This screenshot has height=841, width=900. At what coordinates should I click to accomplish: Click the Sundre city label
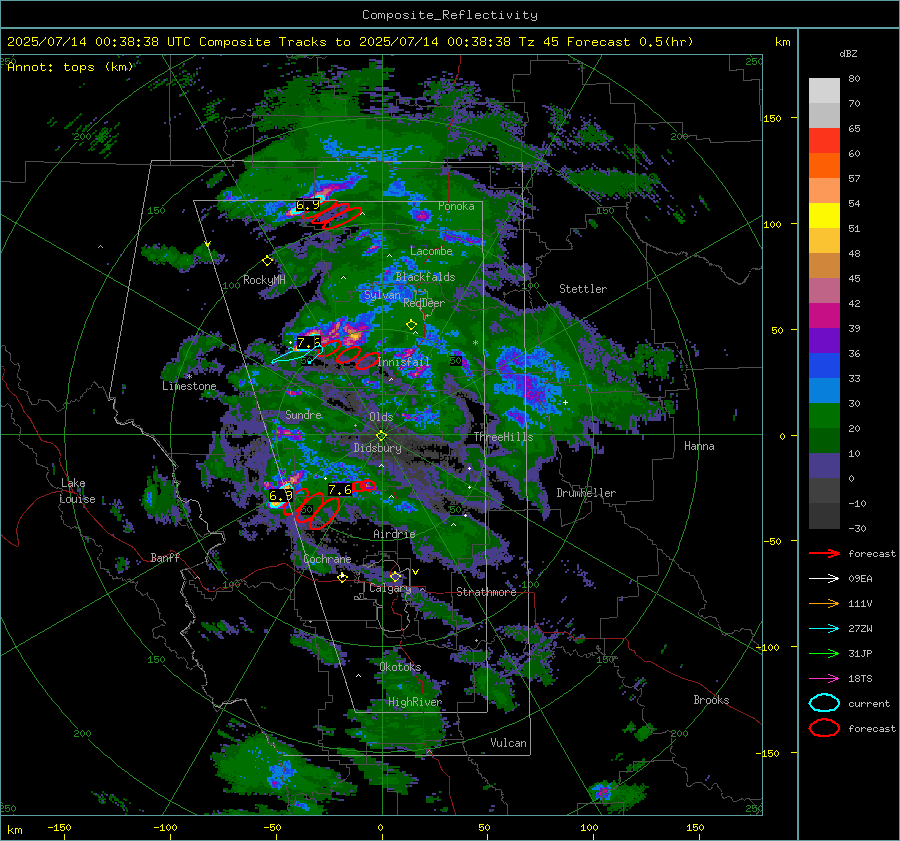(x=303, y=415)
